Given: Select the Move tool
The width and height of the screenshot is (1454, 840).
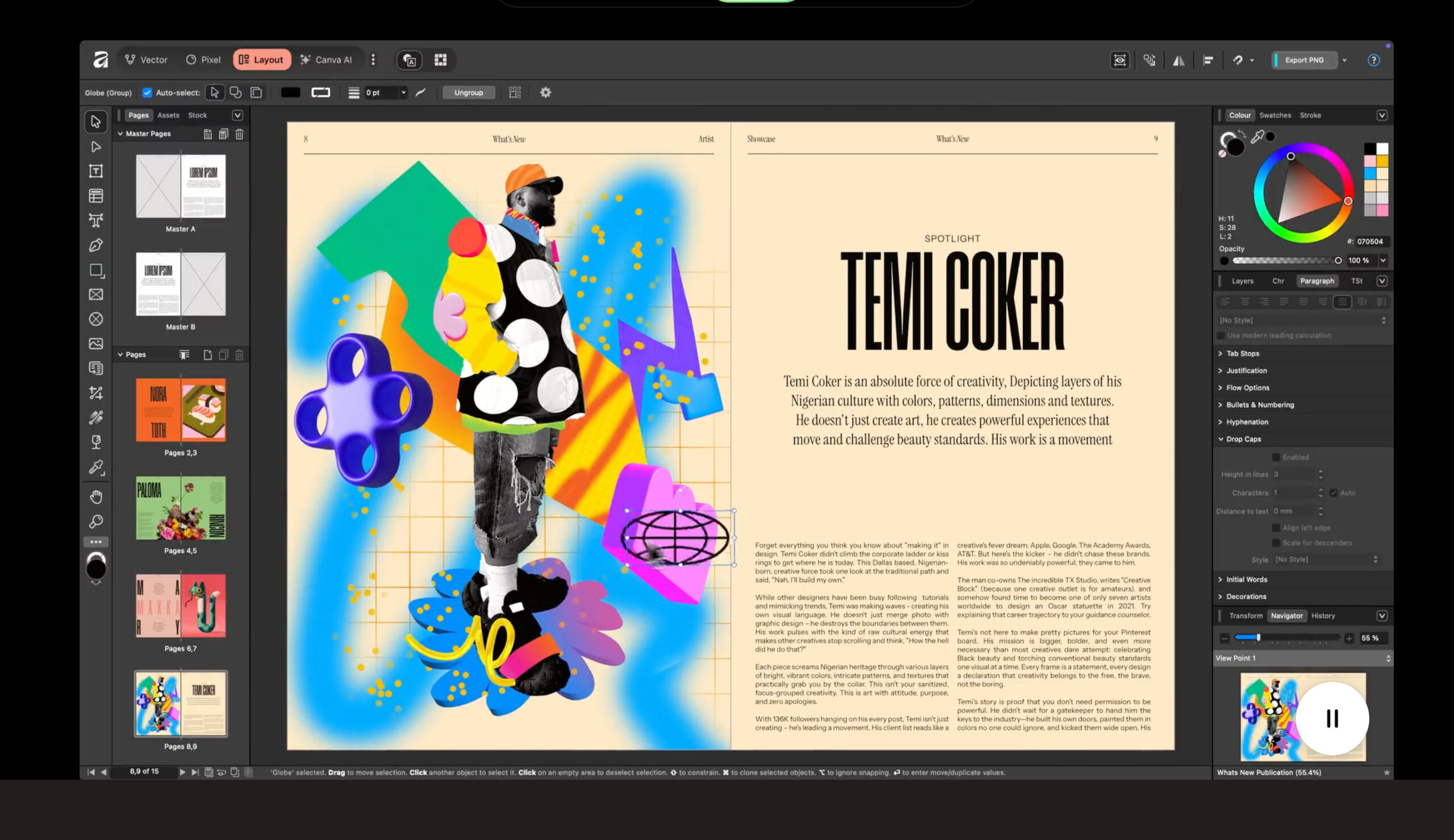Looking at the screenshot, I should pyautogui.click(x=97, y=122).
